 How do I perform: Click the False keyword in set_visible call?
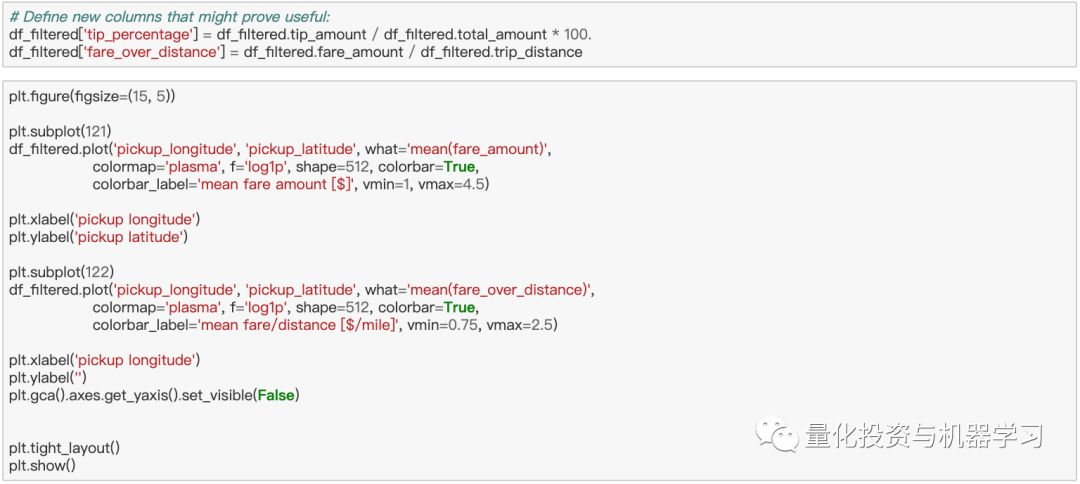coord(276,396)
